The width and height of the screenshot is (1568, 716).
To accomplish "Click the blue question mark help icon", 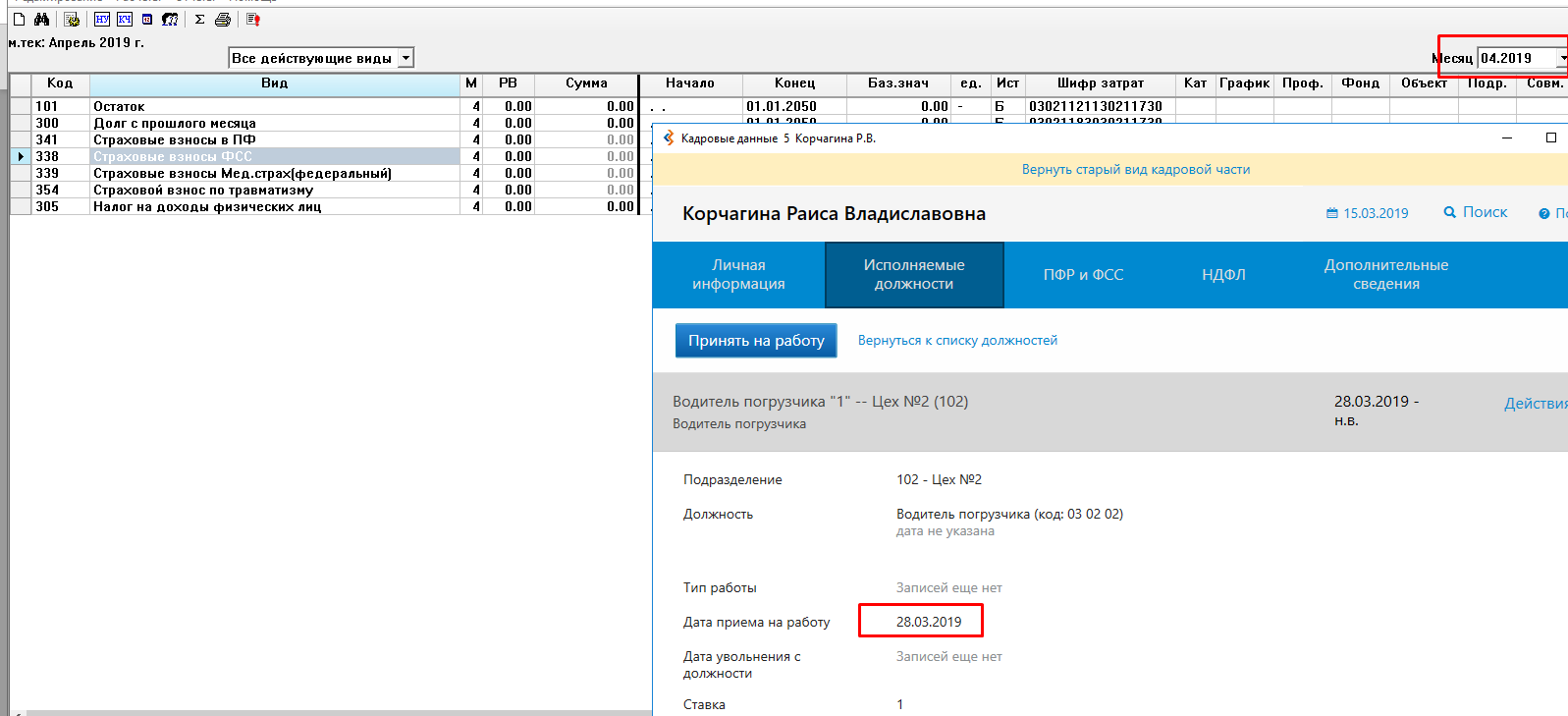I will (1544, 213).
